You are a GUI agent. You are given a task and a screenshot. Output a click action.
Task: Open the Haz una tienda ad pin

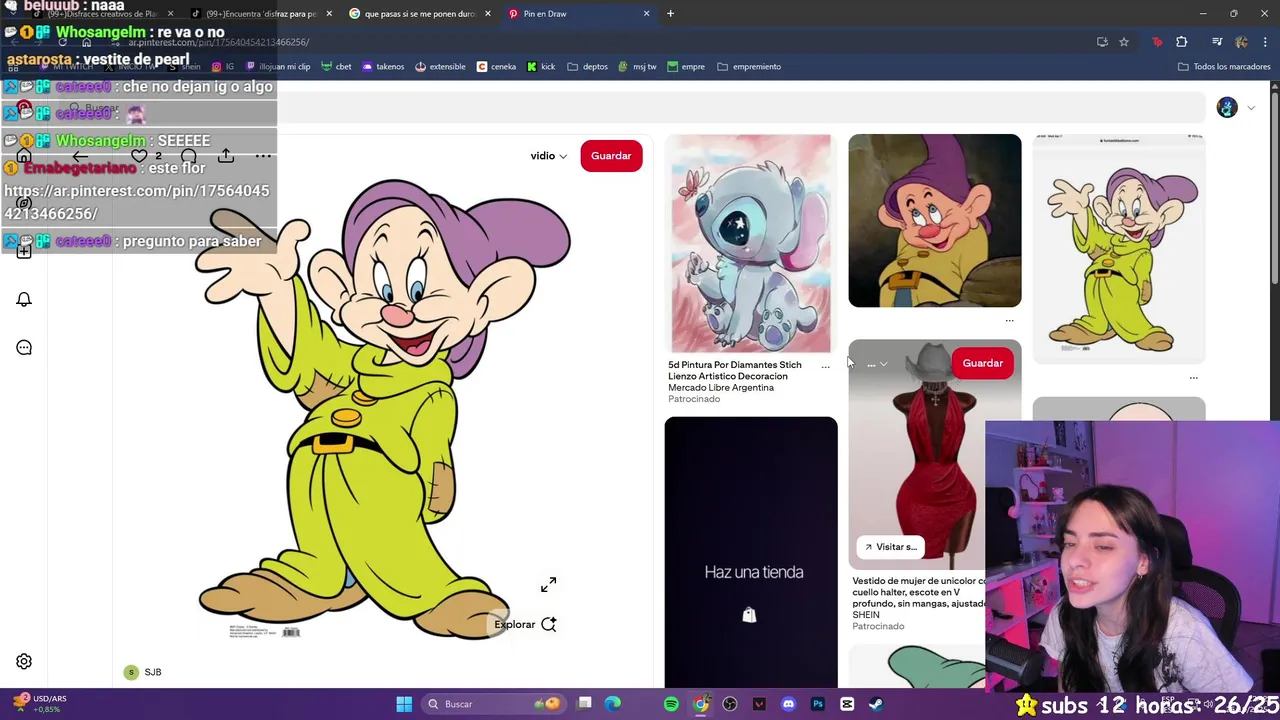point(751,552)
